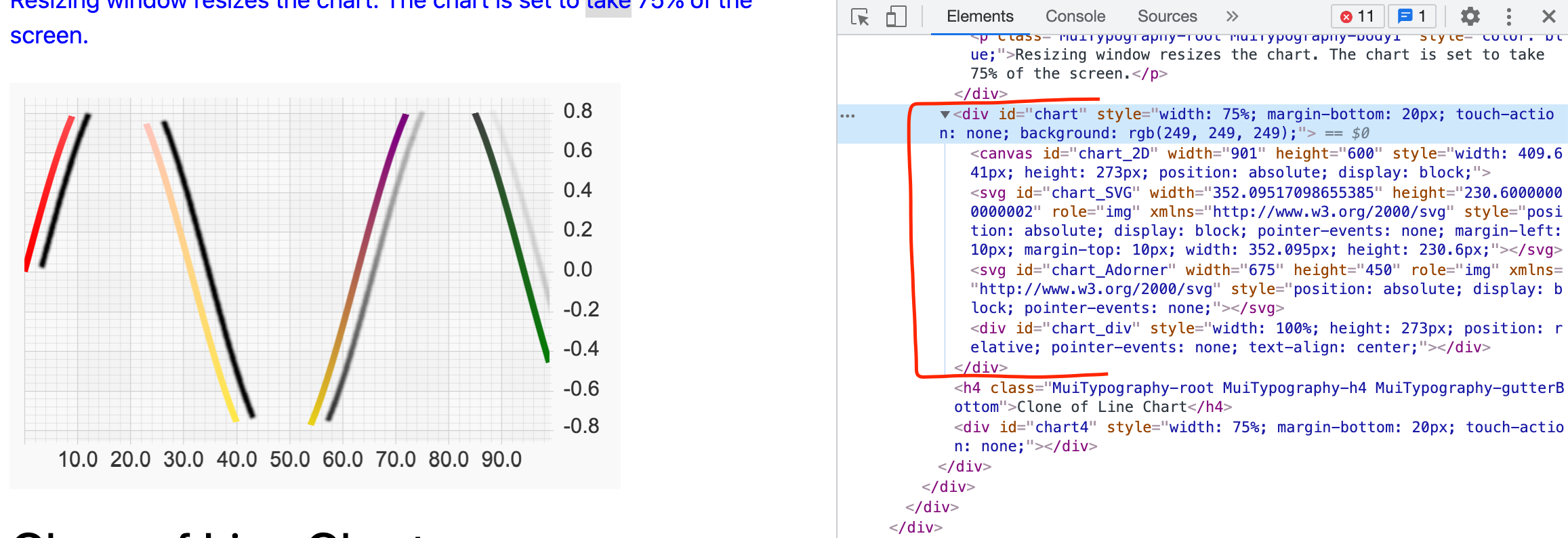Image resolution: width=1568 pixels, height=538 pixels.
Task: Click the red error count badge
Action: pyautogui.click(x=1357, y=16)
